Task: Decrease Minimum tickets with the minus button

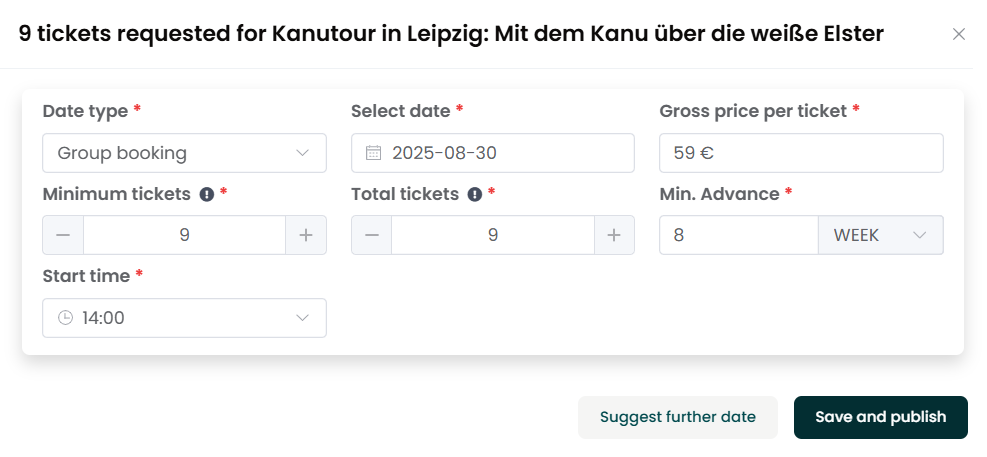Action: [x=63, y=235]
